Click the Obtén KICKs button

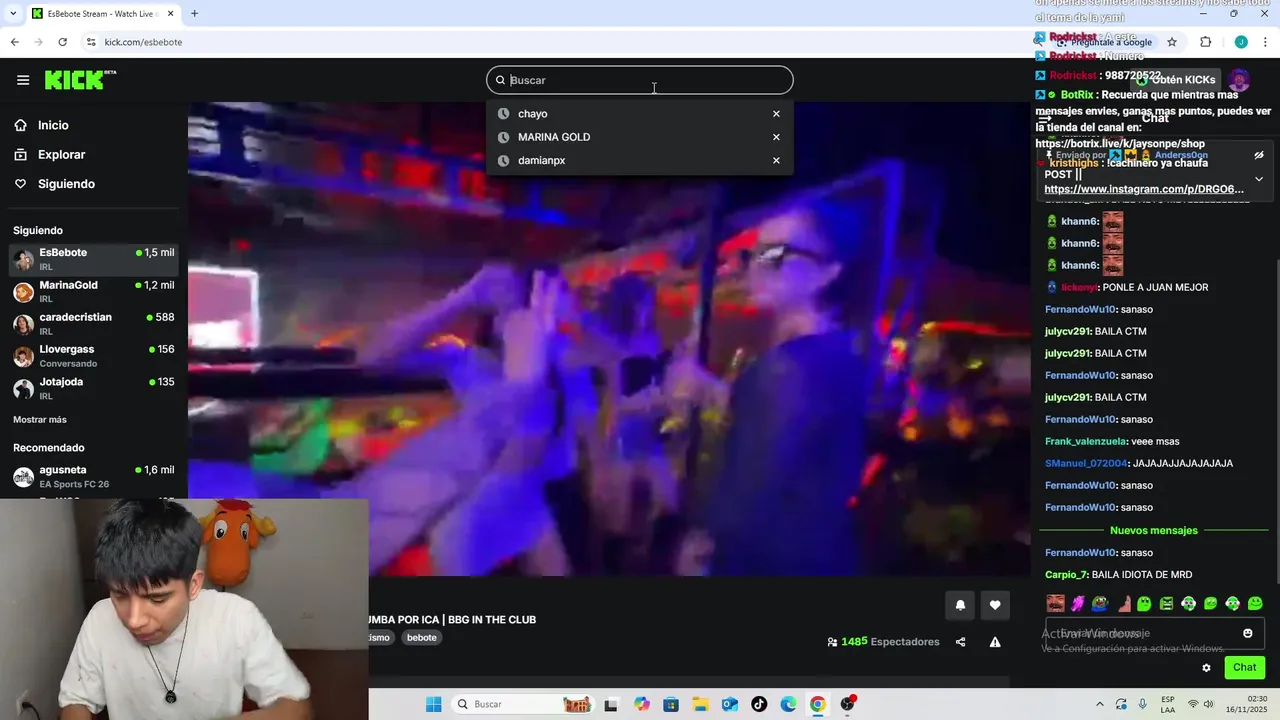point(1176,80)
